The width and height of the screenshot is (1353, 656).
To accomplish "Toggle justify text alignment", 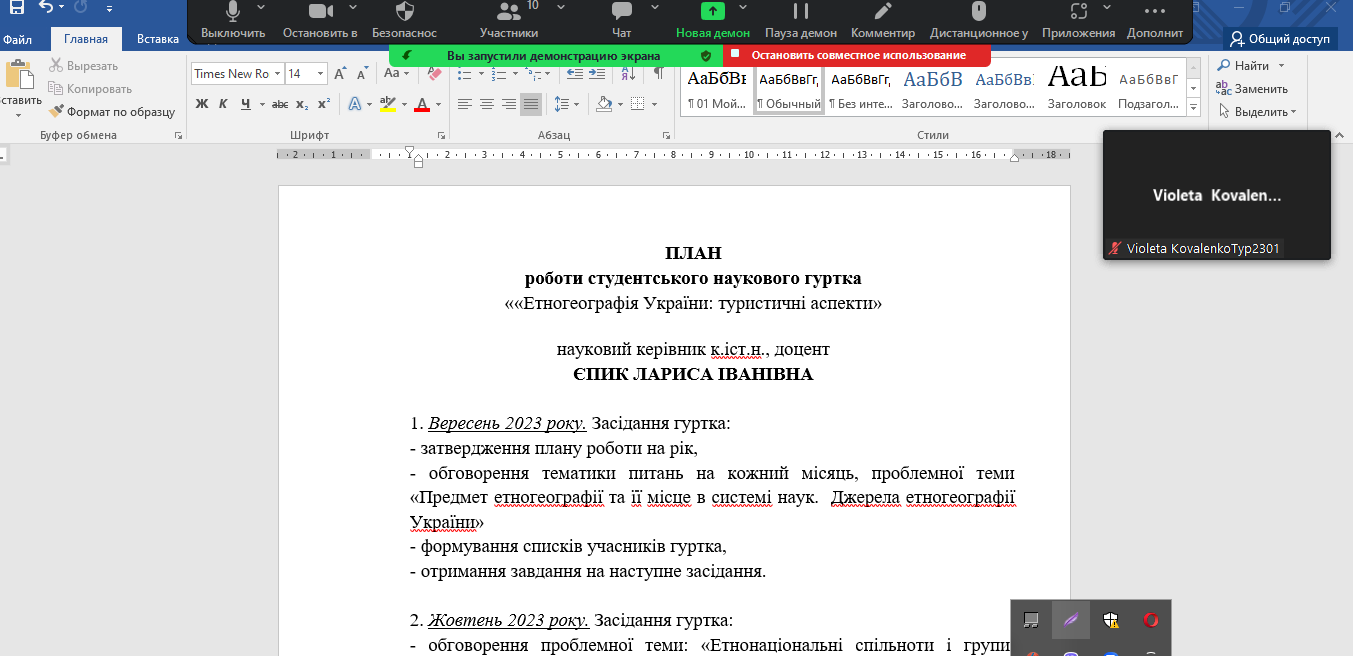I will tap(530, 104).
